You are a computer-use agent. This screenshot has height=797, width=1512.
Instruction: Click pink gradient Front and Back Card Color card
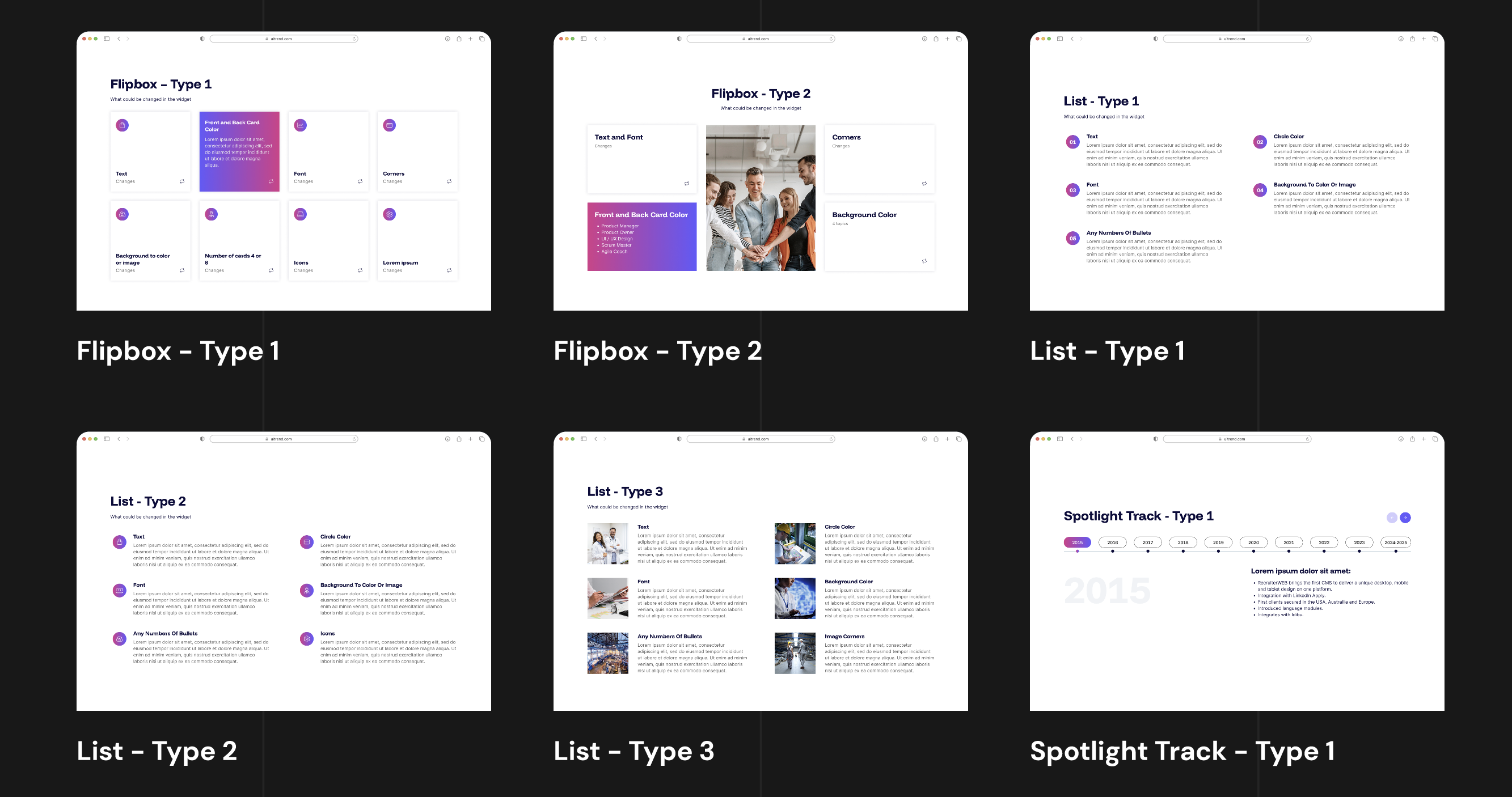point(641,236)
